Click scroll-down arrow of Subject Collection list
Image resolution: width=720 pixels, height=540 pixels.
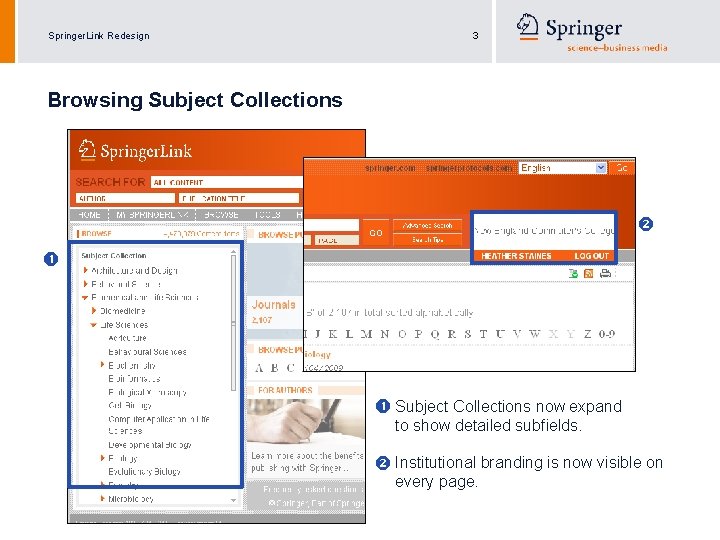[x=233, y=500]
